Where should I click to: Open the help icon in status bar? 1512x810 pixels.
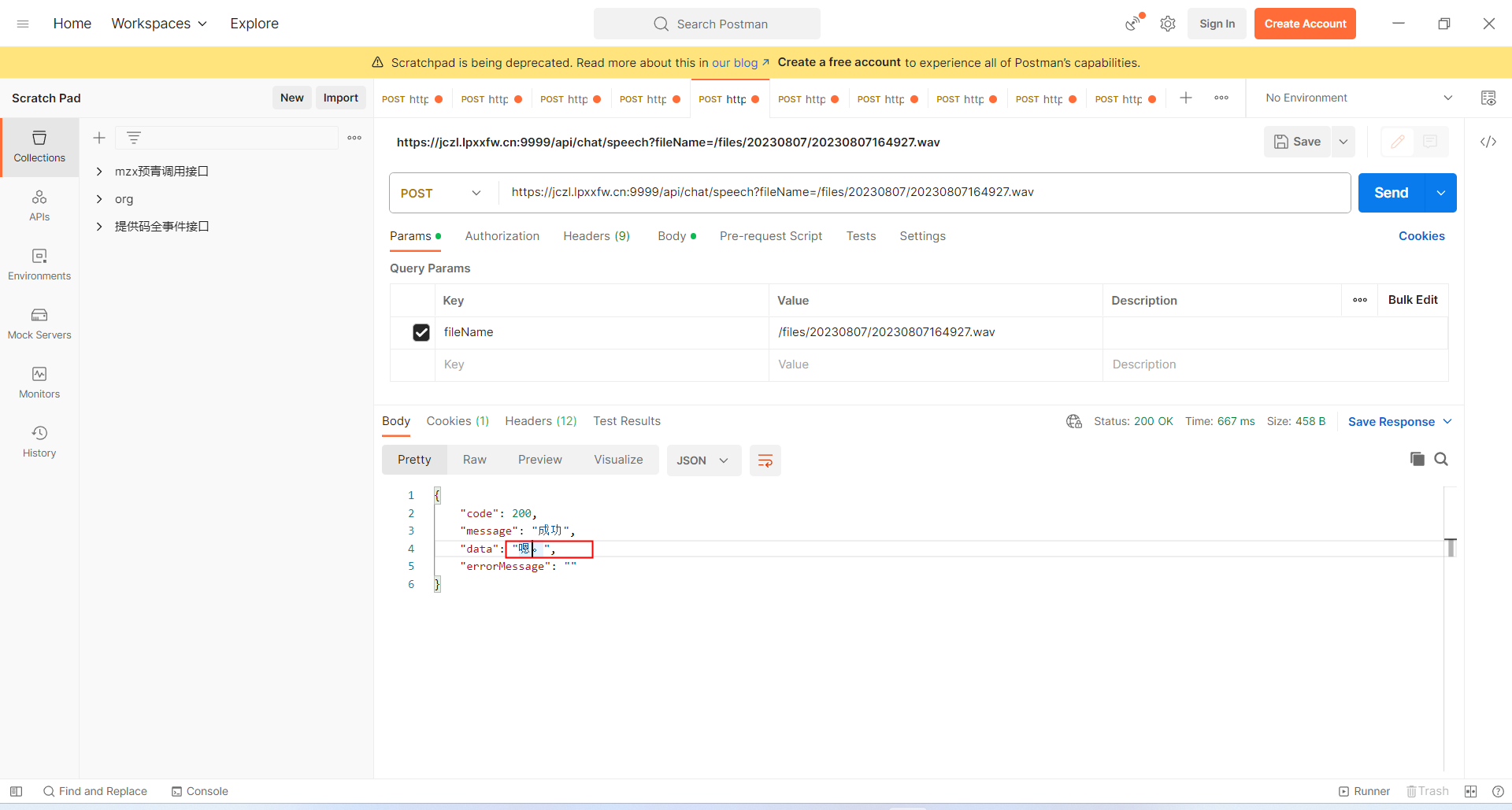(1498, 791)
